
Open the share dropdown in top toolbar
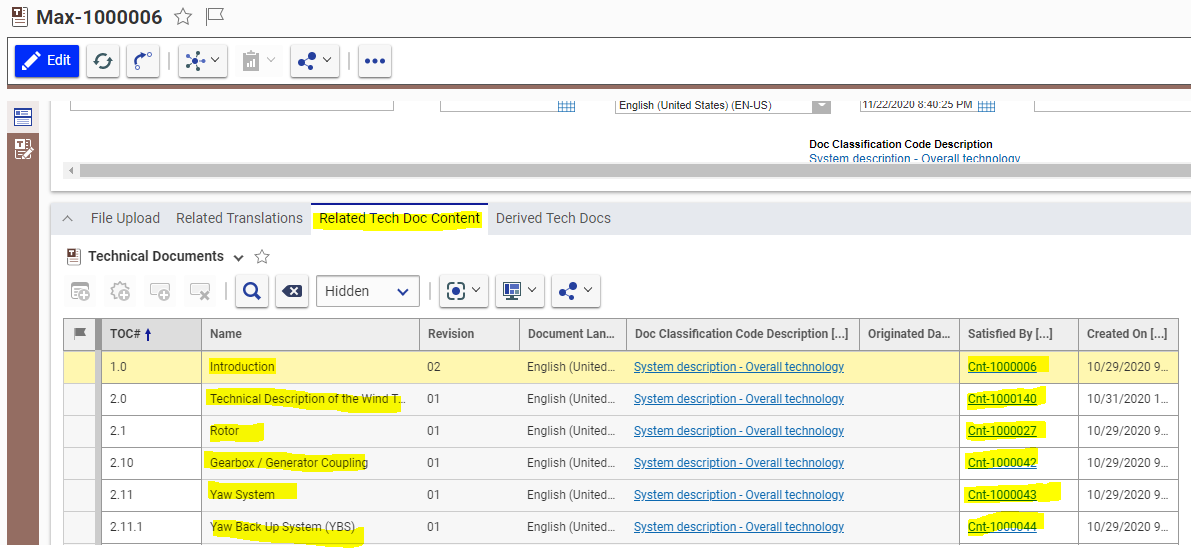314,61
